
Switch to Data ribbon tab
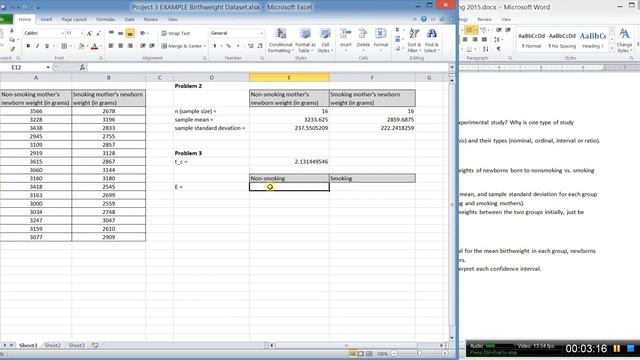click(x=129, y=20)
